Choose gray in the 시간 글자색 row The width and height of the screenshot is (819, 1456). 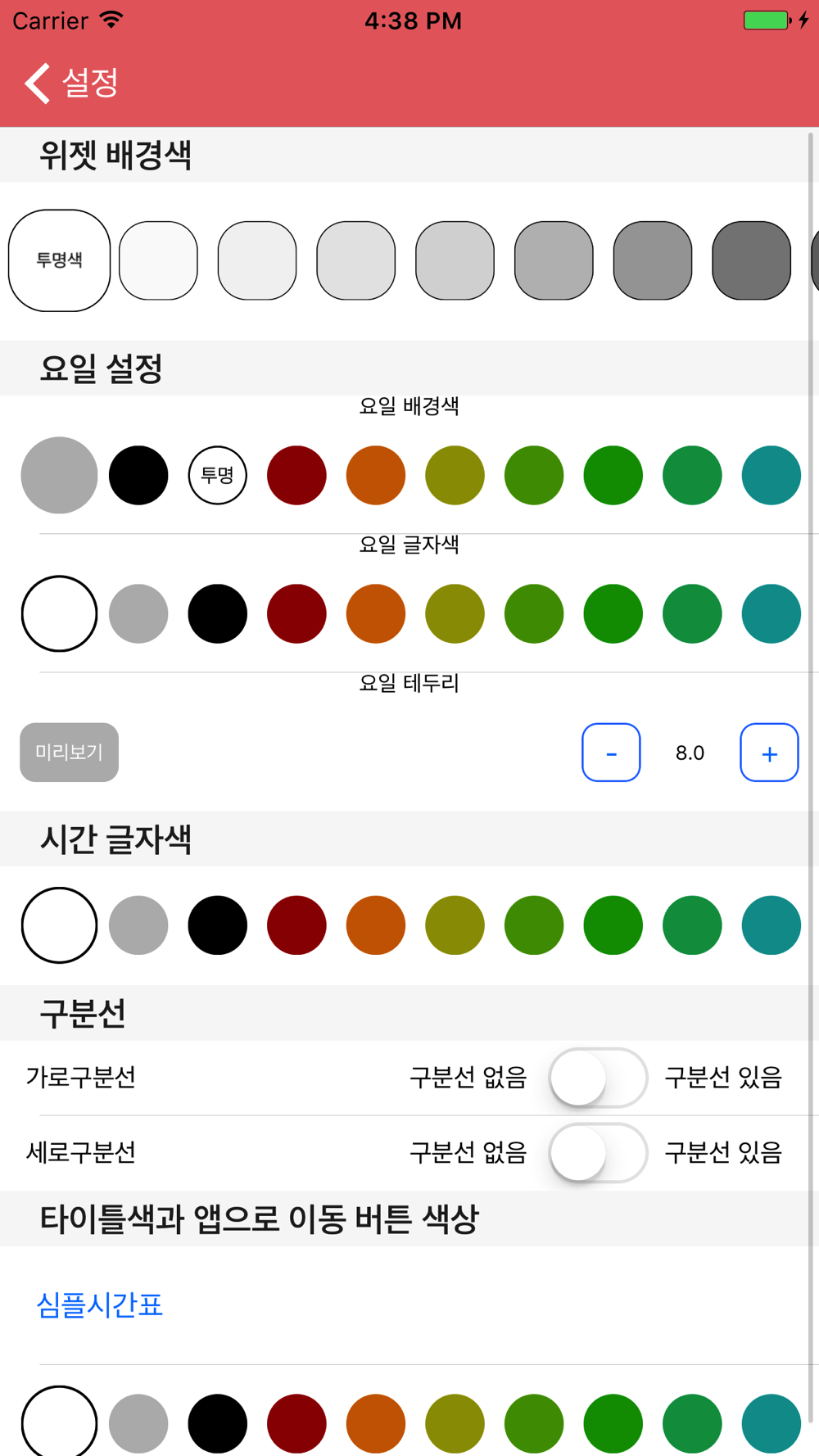point(138,925)
